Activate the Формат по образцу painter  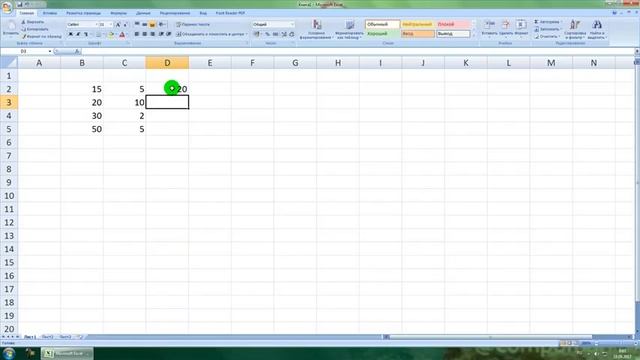42,36
